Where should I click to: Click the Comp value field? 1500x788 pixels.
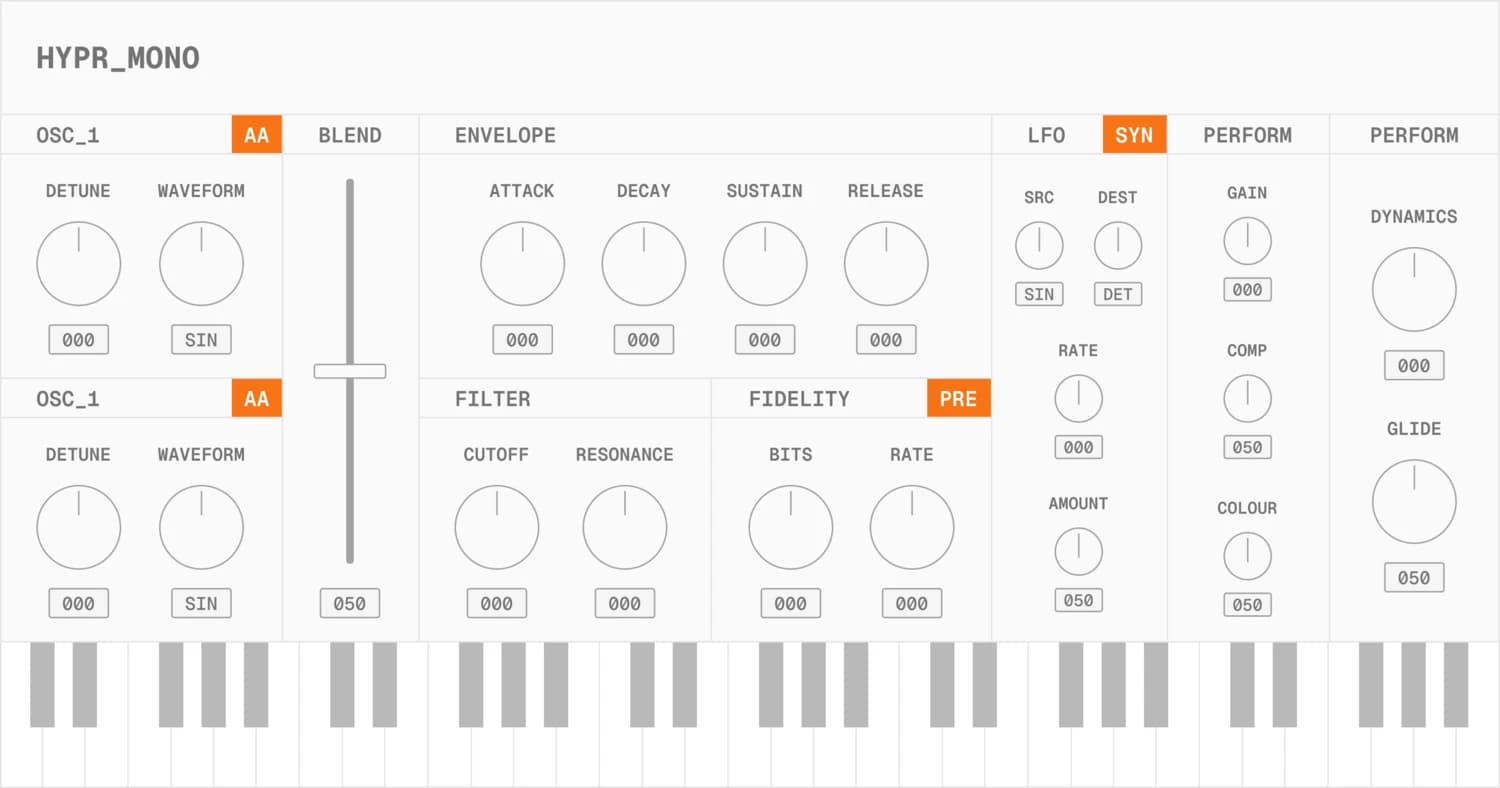pos(1247,447)
